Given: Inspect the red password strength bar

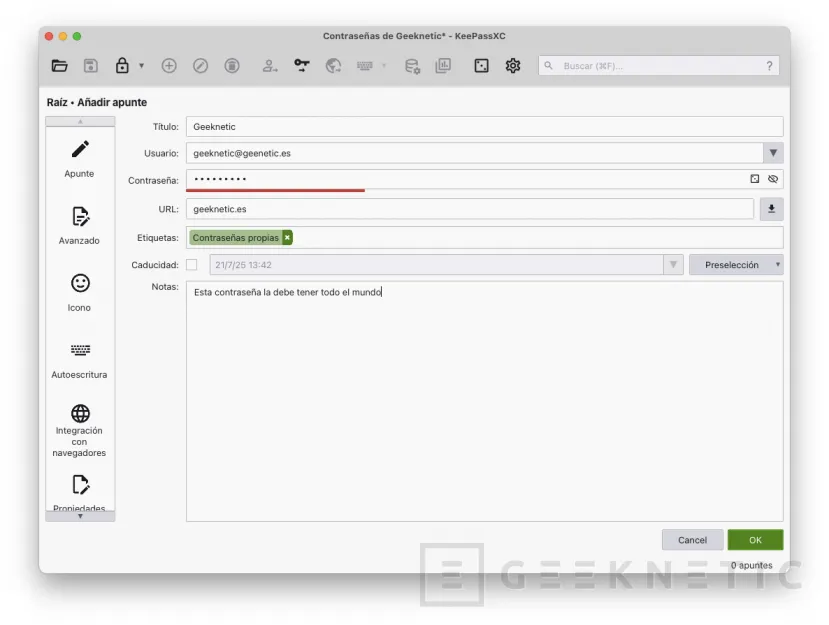Looking at the screenshot, I should (x=275, y=192).
